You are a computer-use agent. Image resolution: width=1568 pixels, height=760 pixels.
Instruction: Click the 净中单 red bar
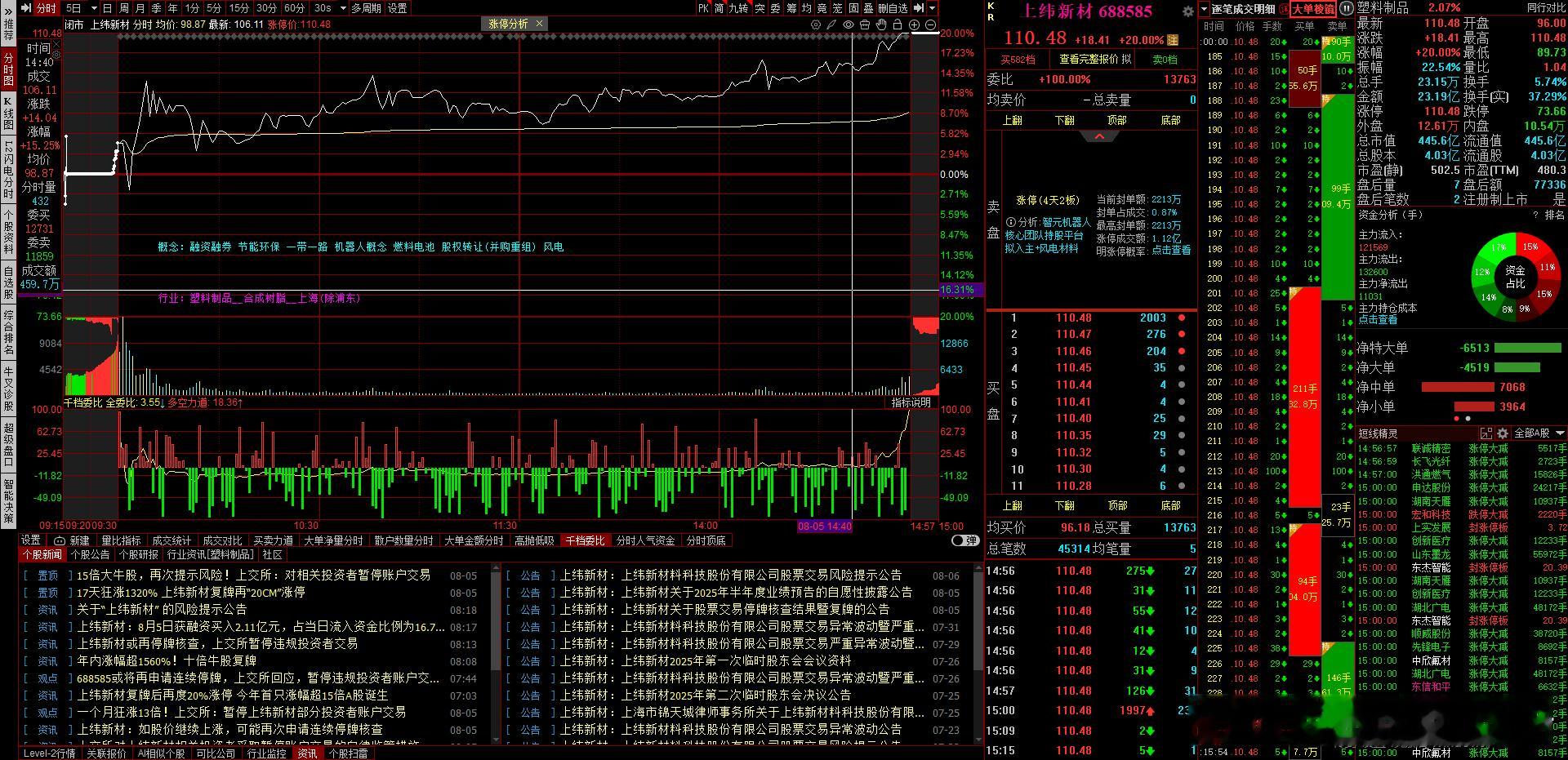click(1458, 387)
